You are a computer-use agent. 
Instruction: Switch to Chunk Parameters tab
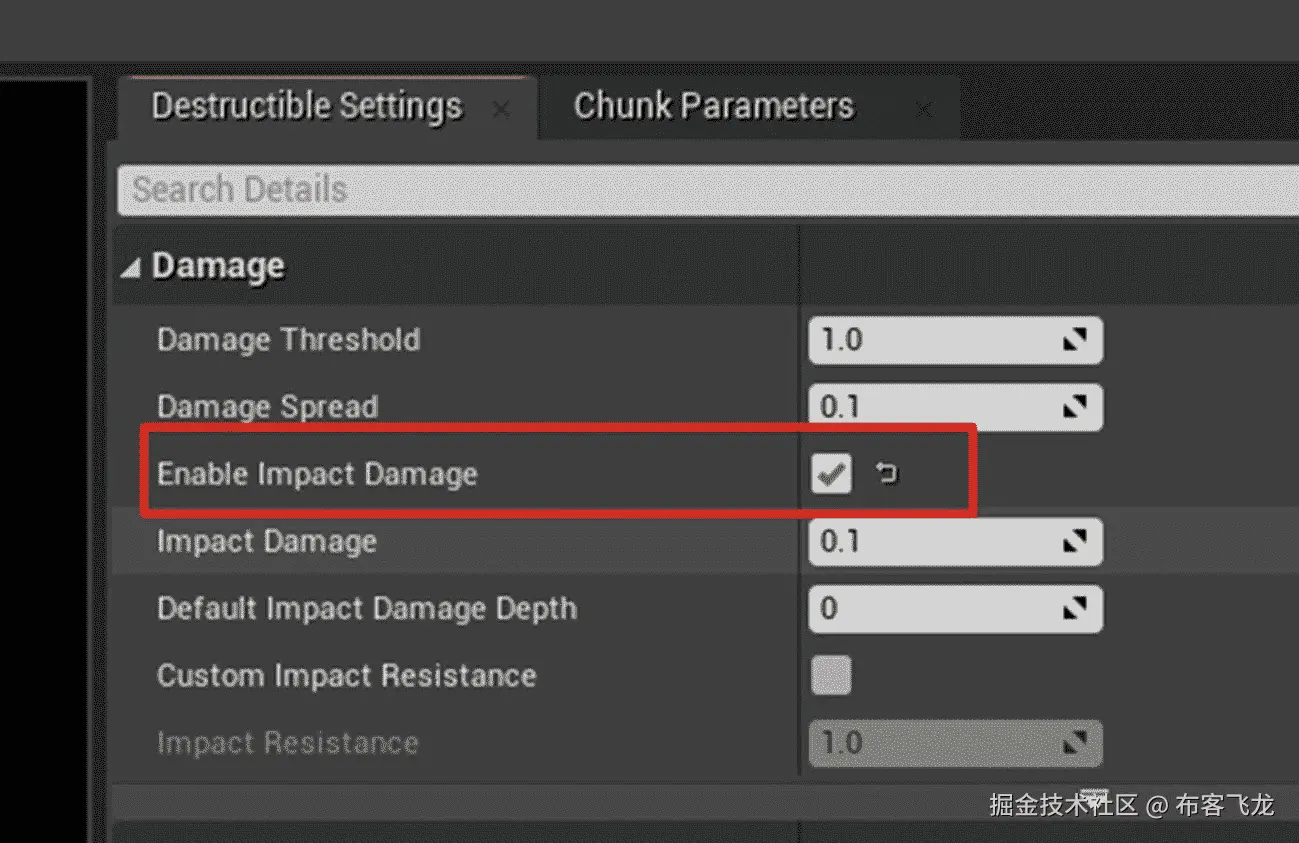713,107
